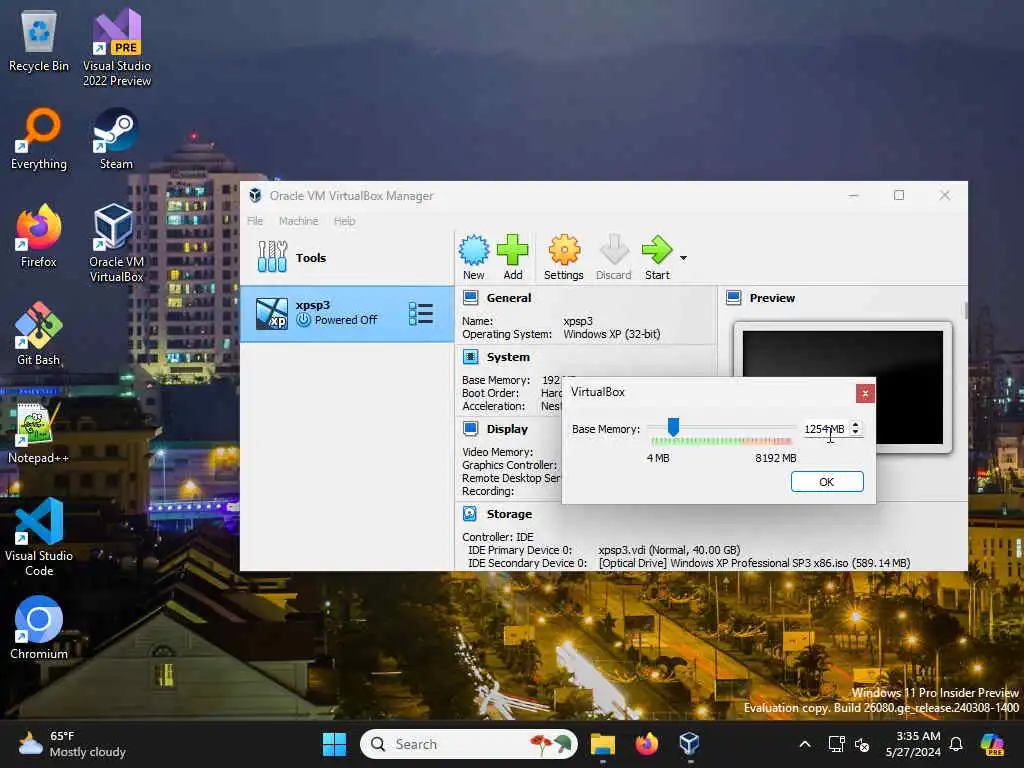1024x768 pixels.
Task: Click the Discard toolbar icon
Action: [x=614, y=257]
